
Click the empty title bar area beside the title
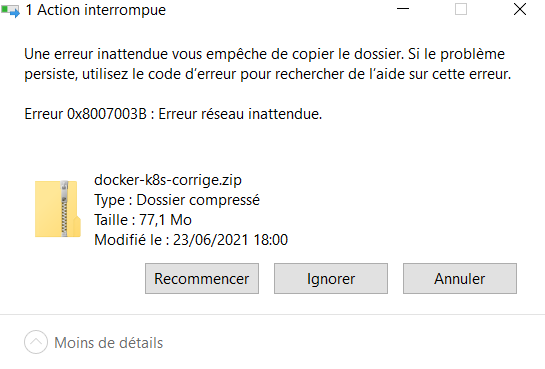(x=278, y=10)
